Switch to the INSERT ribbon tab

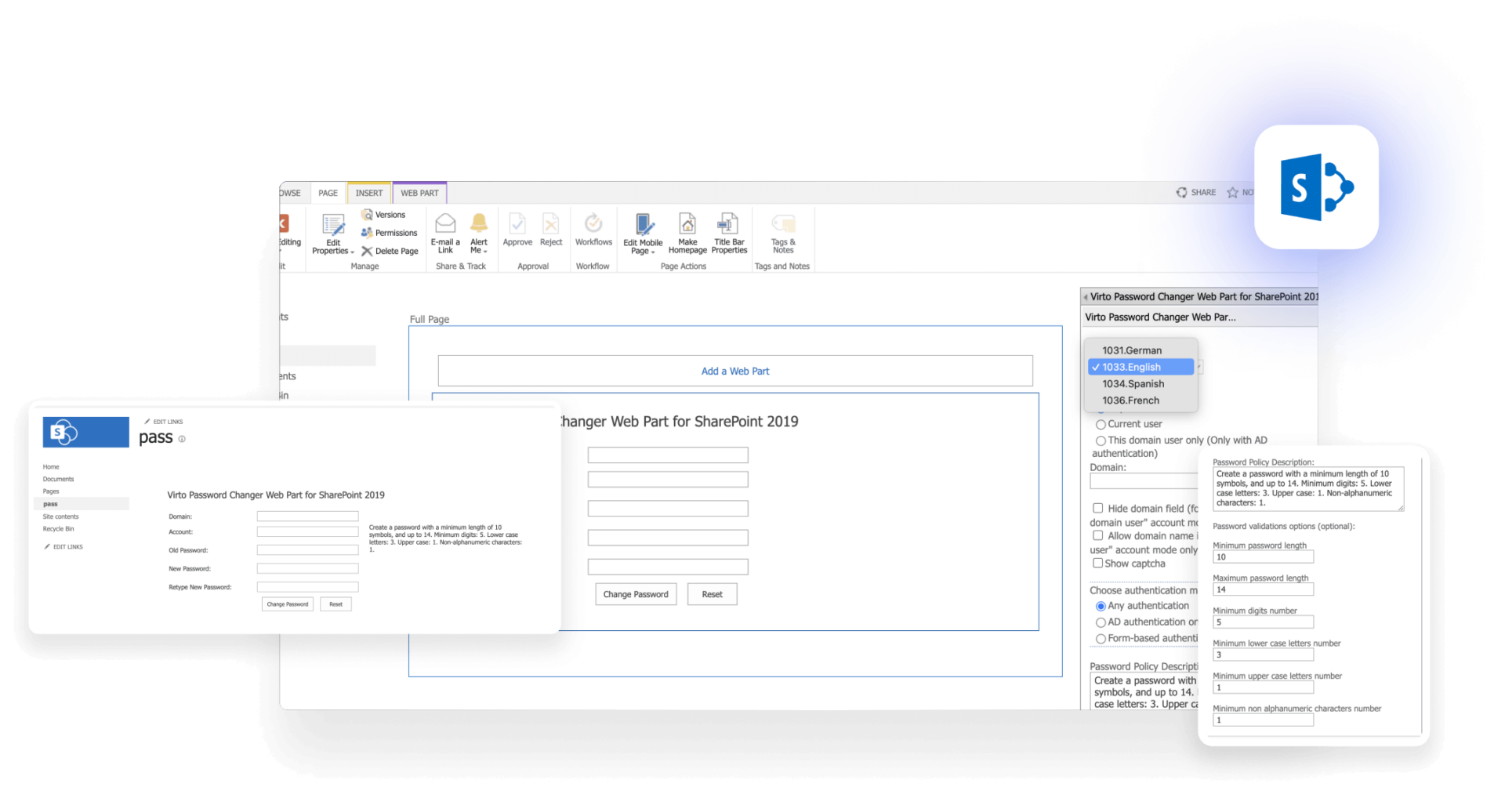tap(368, 192)
